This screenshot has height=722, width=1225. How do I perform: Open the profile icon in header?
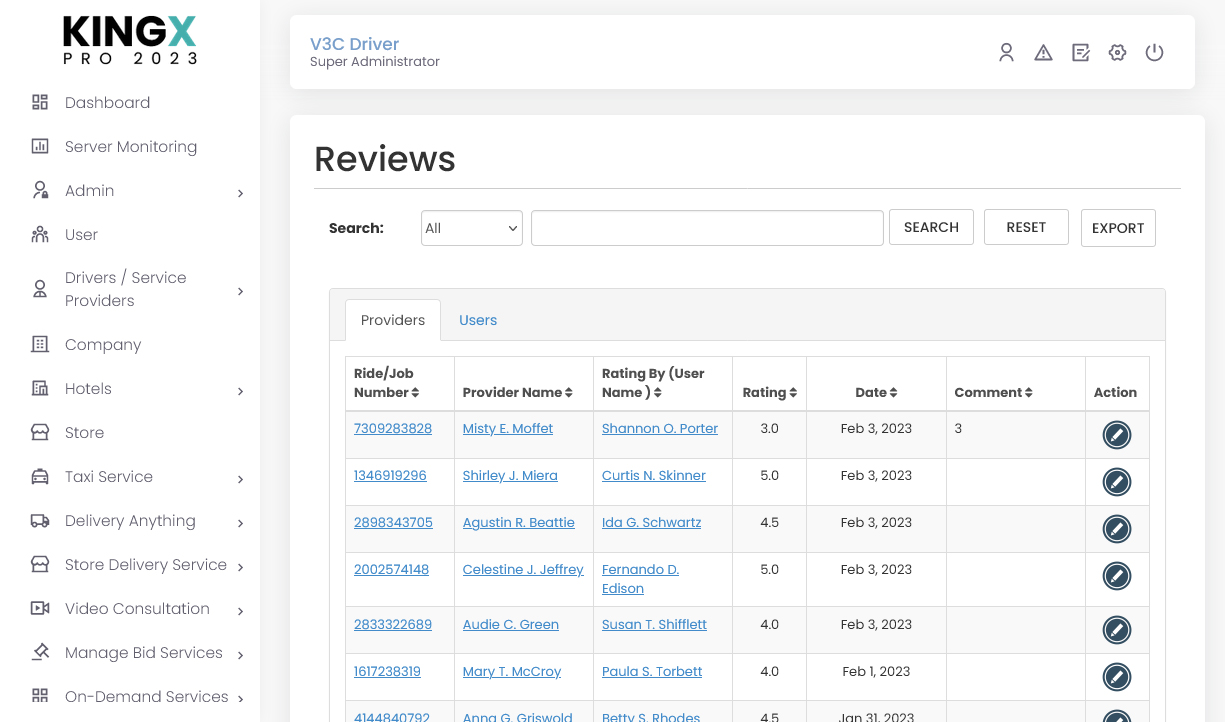click(x=1007, y=53)
